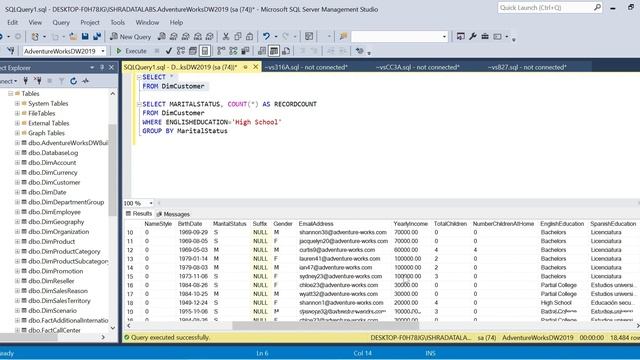Click Disconnect plug icon in Object Explorer
The height and width of the screenshot is (360, 640).
point(38,81)
